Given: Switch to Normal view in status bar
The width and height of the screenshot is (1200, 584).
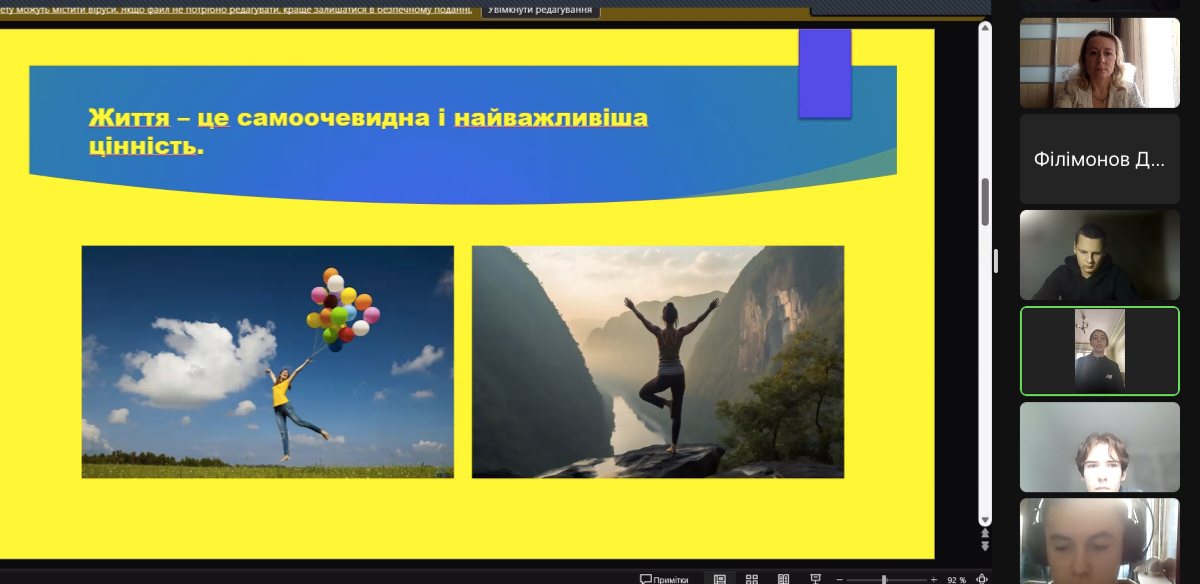Looking at the screenshot, I should (x=720, y=579).
